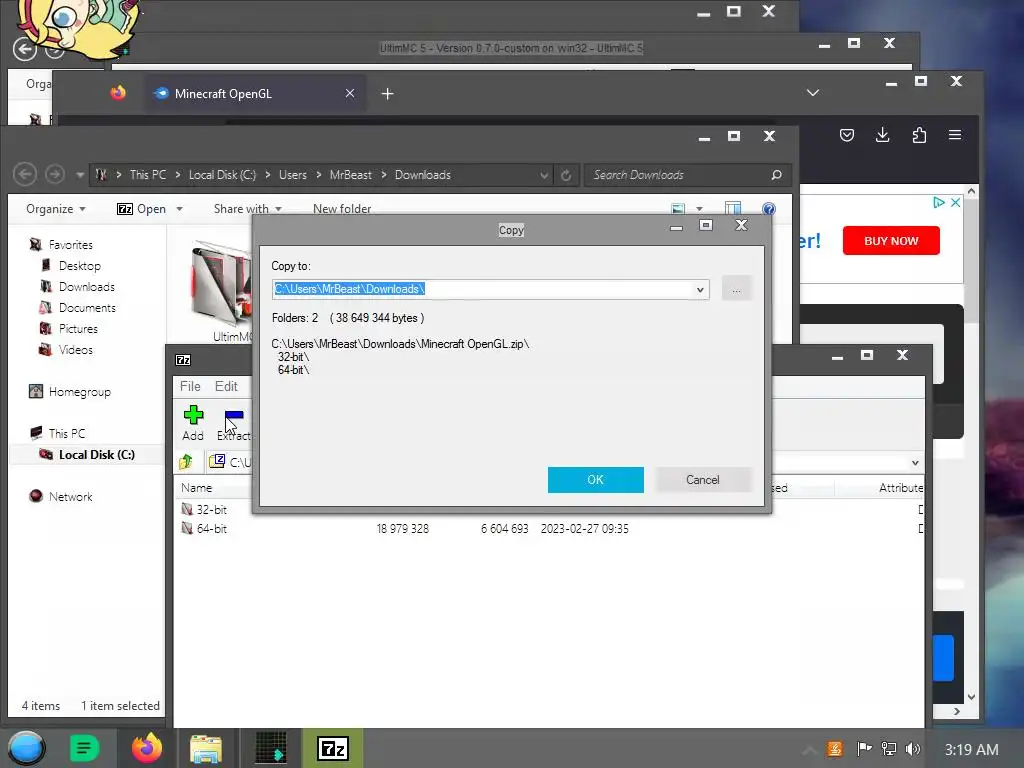Viewport: 1024px width, 768px height.
Task: Click Users in the breadcrumb path
Action: (x=293, y=174)
